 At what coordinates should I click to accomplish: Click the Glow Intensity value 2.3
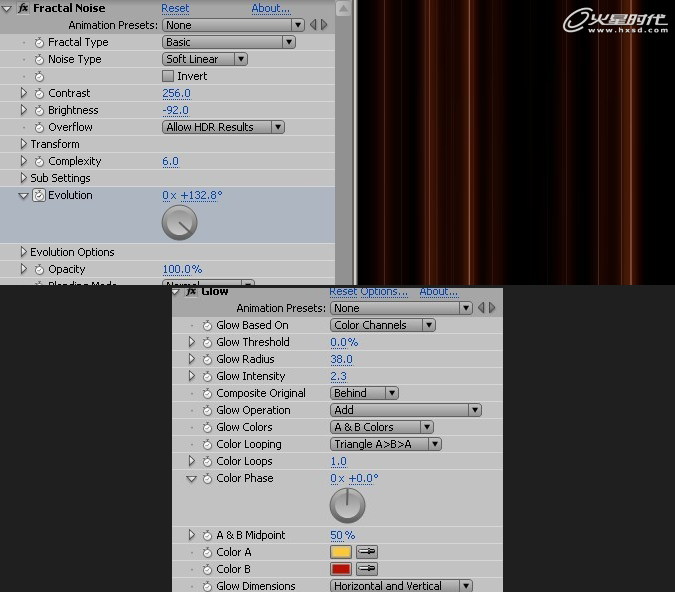[x=338, y=376]
